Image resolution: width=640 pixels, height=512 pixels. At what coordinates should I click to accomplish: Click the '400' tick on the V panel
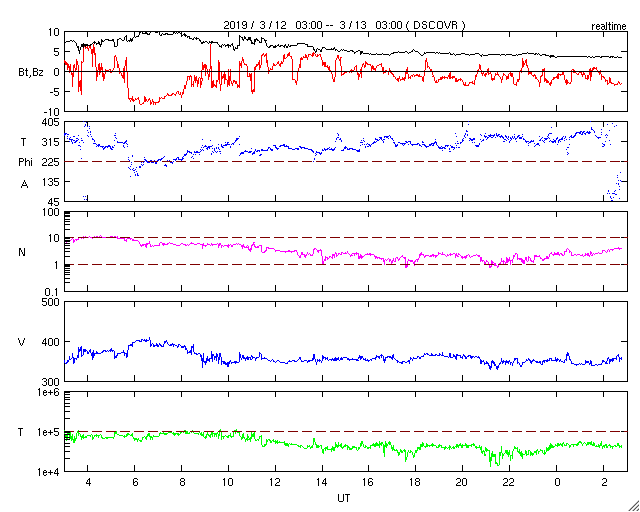tap(51, 342)
